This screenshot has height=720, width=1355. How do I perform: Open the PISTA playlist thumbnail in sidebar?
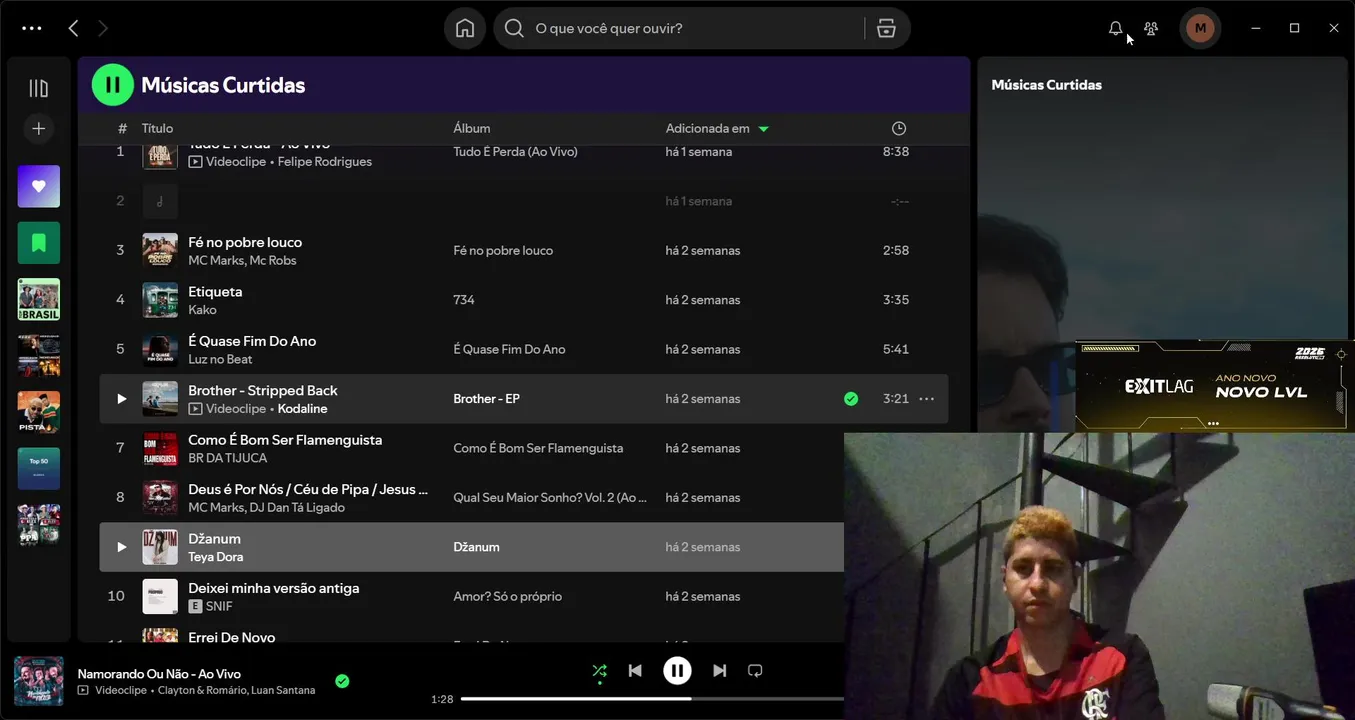pos(39,411)
